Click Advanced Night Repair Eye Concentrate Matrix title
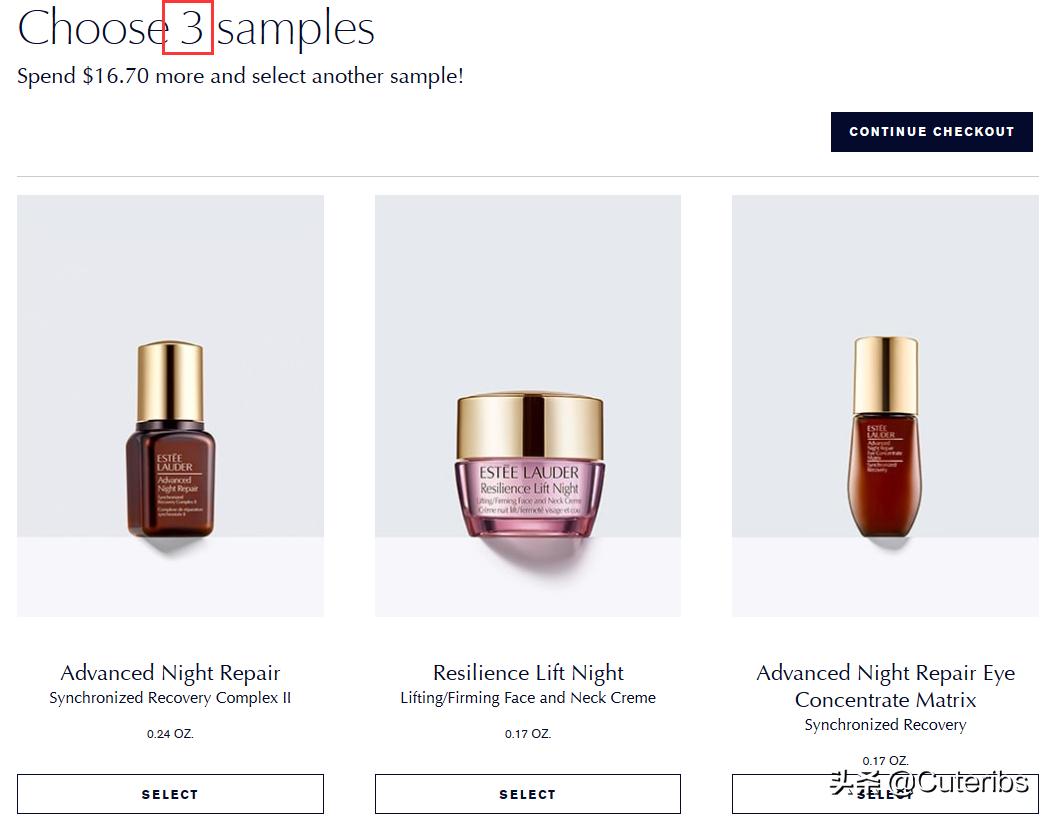This screenshot has width=1053, height=820. [885, 686]
